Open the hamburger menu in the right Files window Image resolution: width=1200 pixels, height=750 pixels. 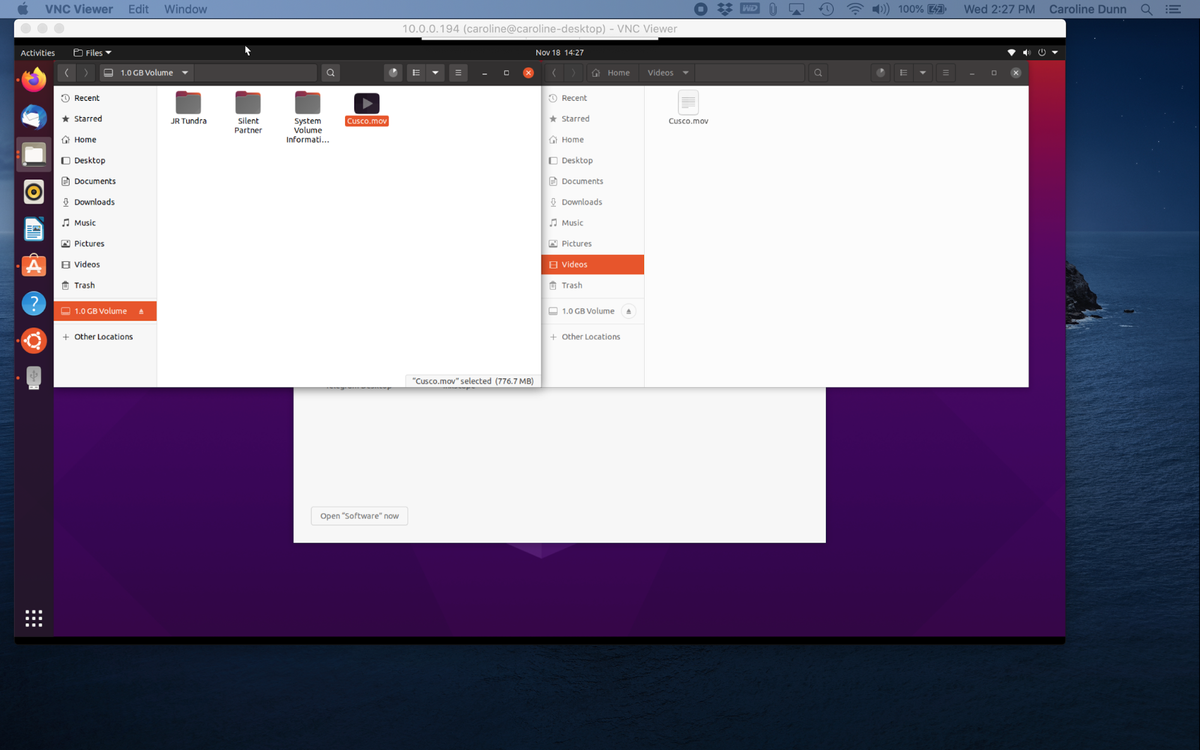click(x=945, y=72)
